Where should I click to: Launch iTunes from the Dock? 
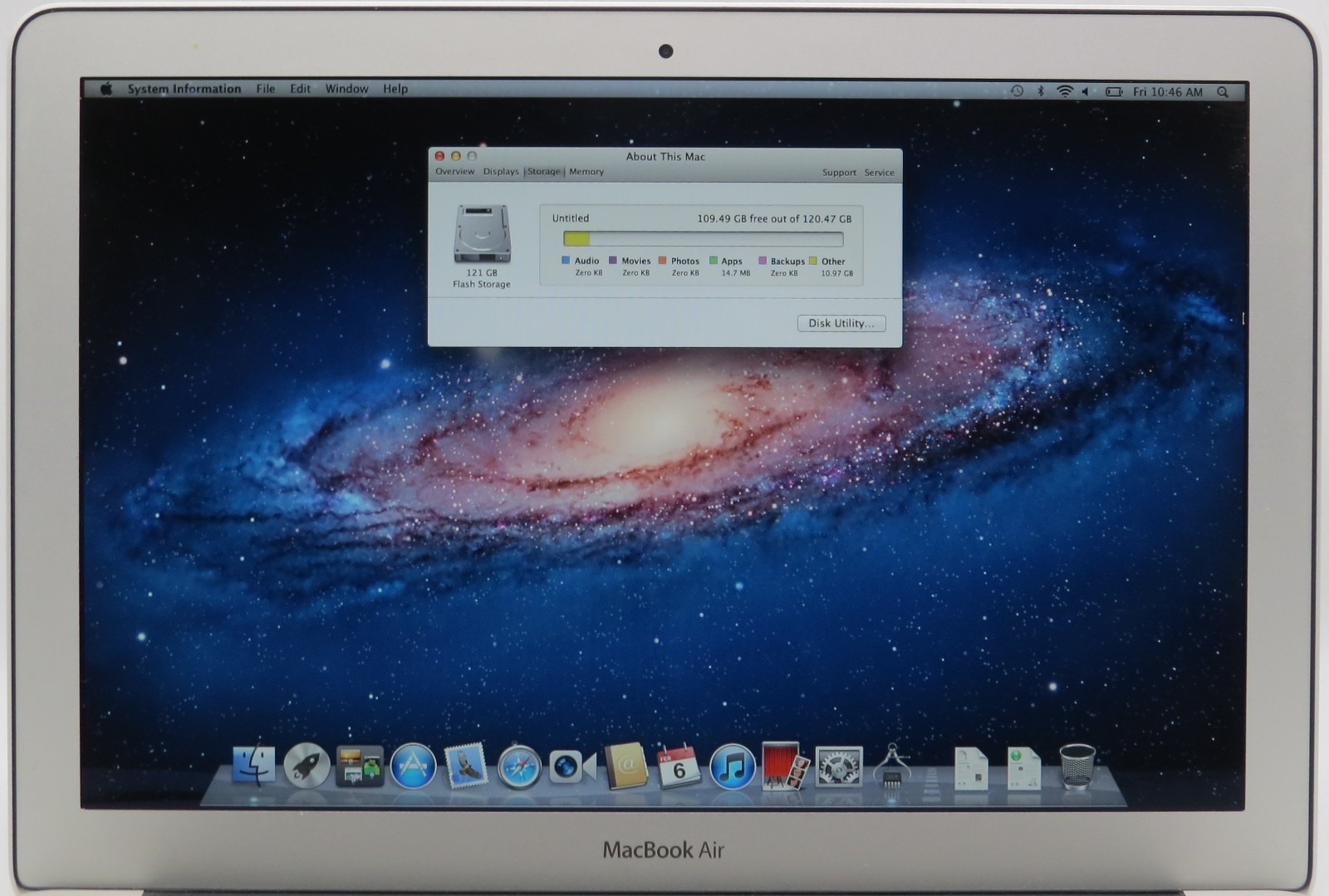click(x=732, y=766)
